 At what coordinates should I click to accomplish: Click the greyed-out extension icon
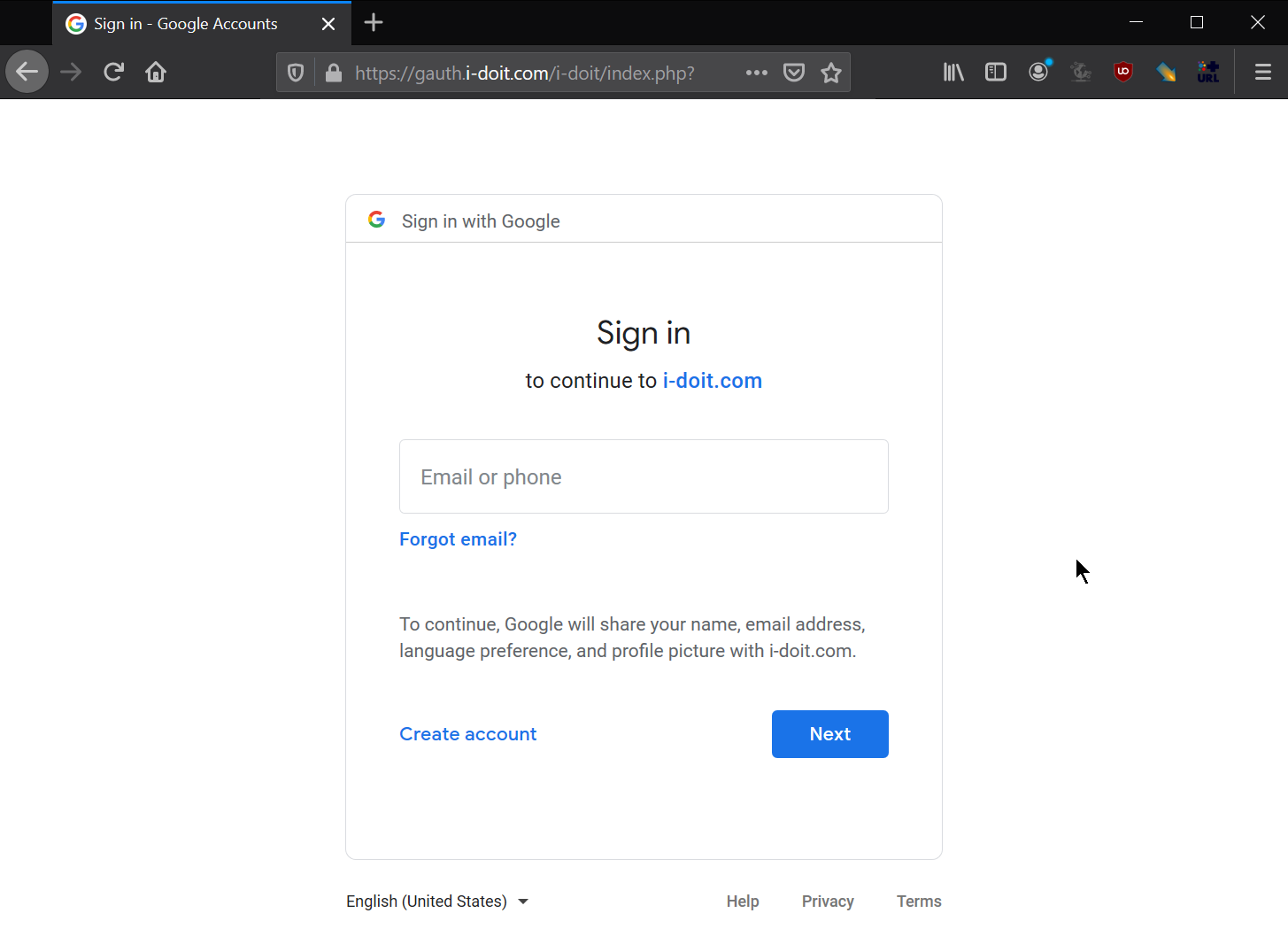1081,72
